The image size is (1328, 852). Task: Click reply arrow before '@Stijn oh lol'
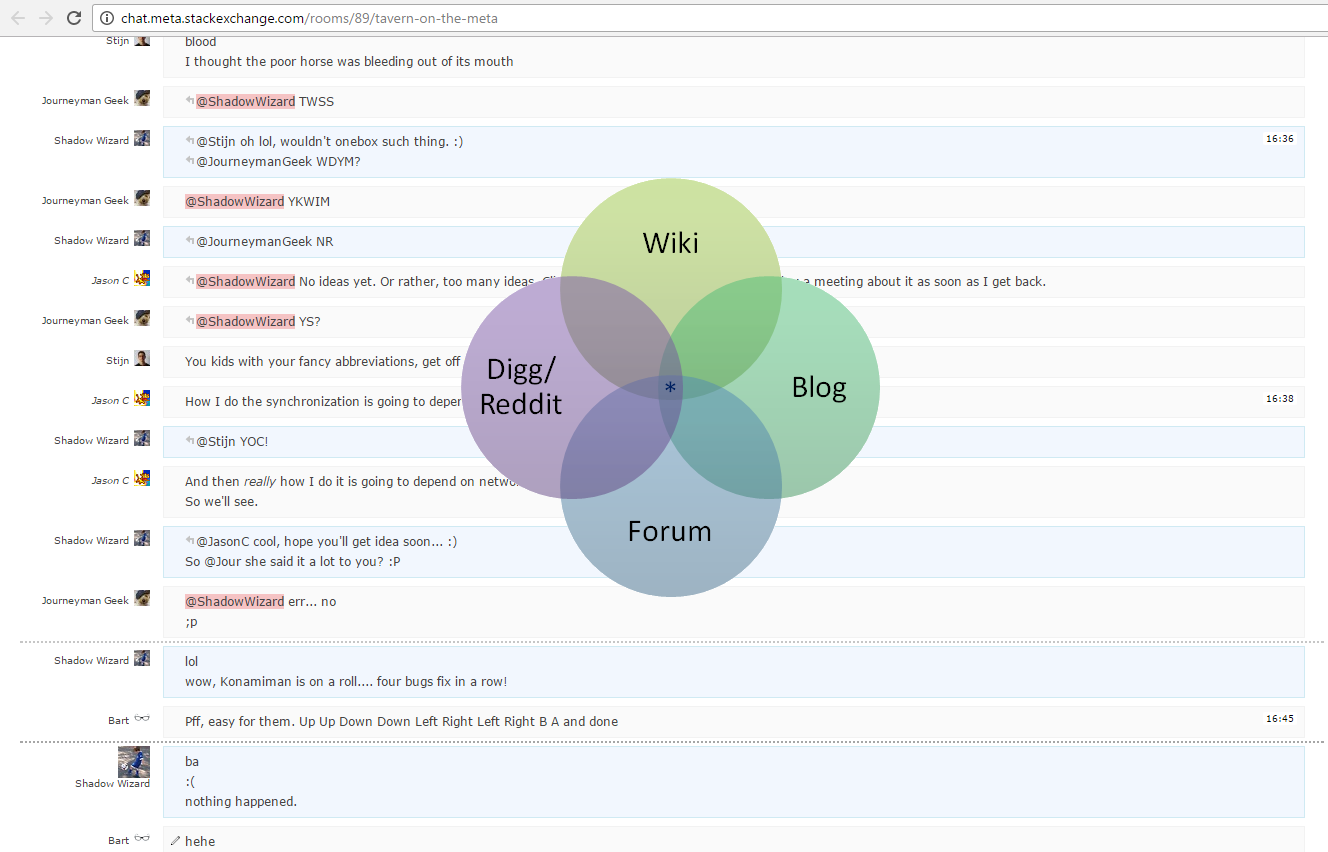click(190, 141)
